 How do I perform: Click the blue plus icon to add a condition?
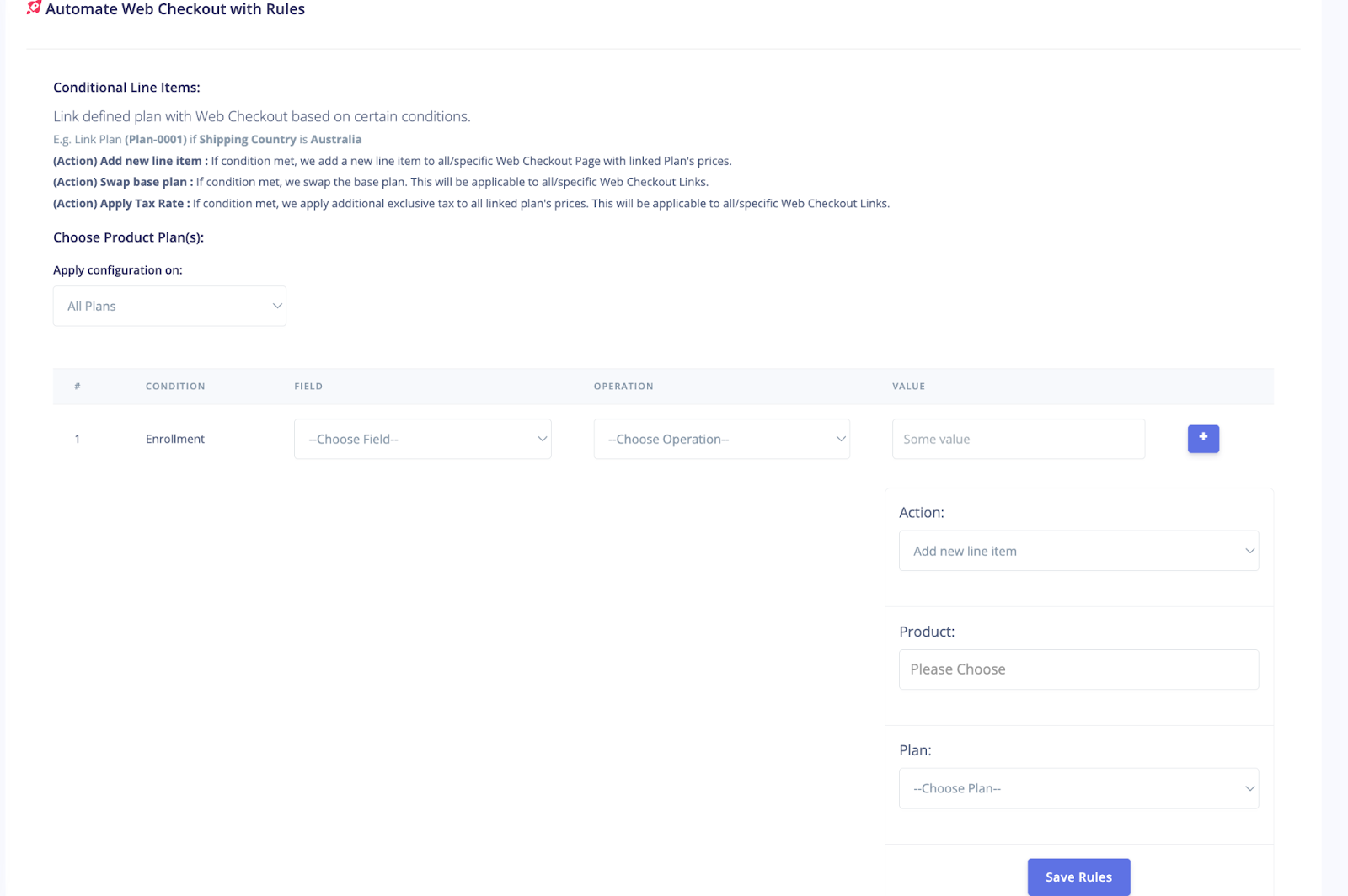coord(1203,438)
